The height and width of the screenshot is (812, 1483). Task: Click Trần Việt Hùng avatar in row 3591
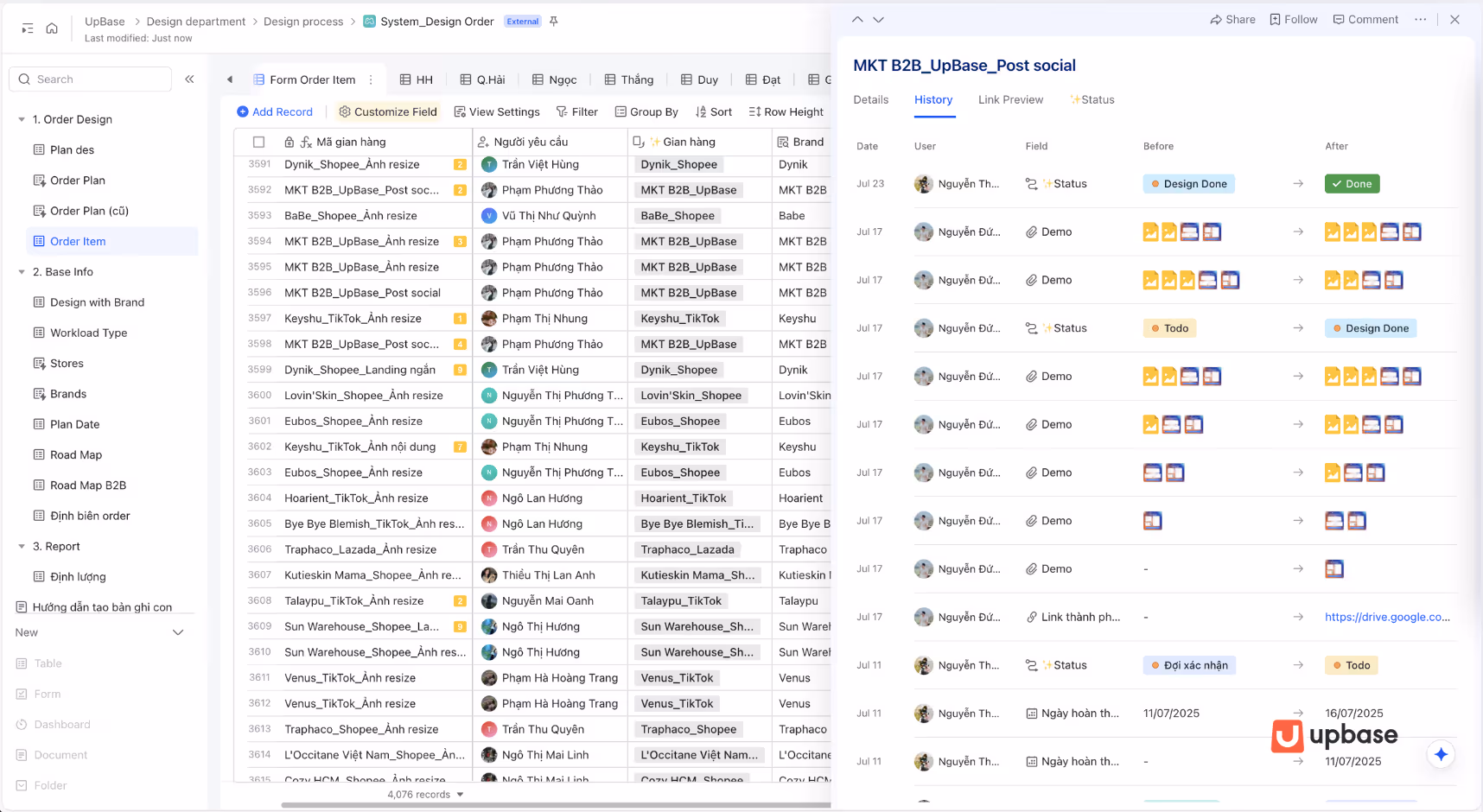pos(488,164)
